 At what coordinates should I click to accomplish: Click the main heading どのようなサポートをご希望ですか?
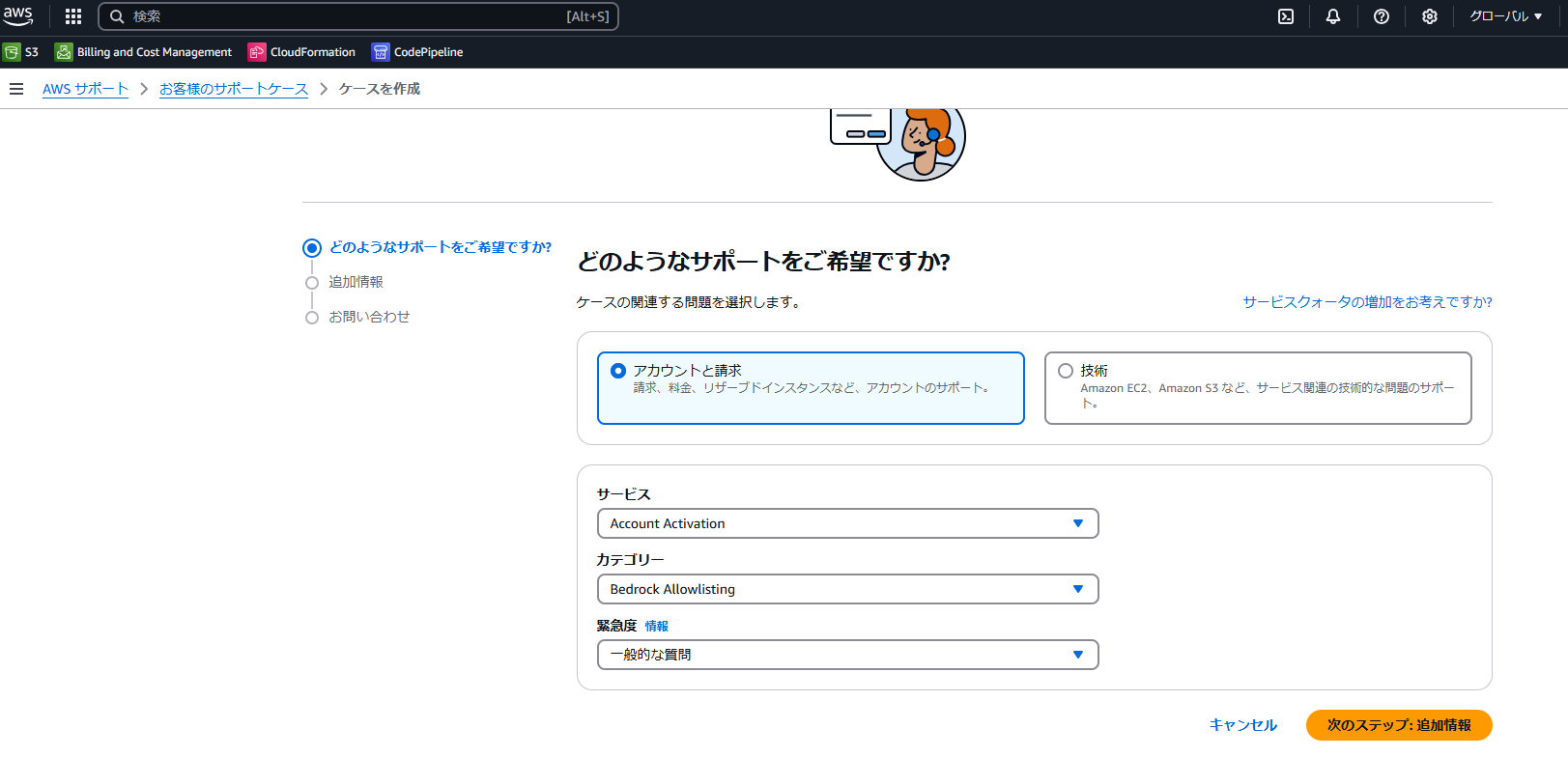763,262
